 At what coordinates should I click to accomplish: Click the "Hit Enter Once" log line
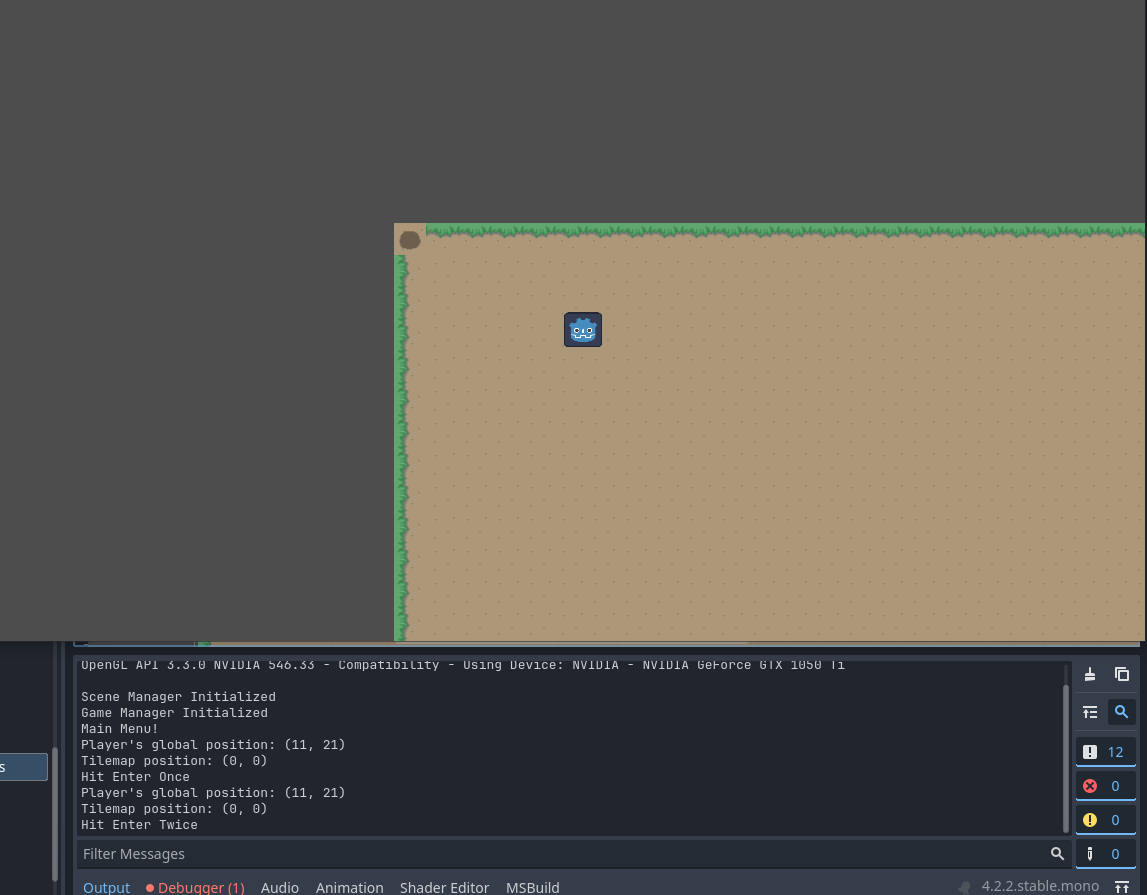tap(135, 777)
